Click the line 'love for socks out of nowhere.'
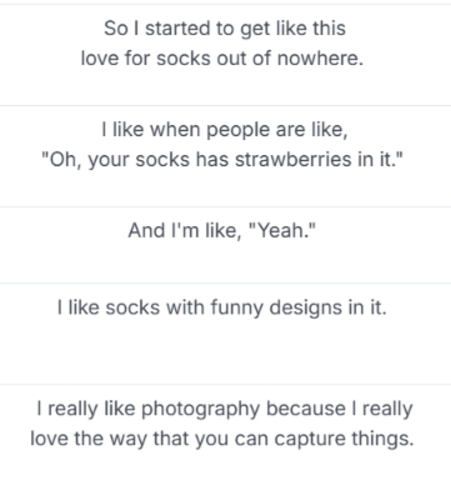451x478 pixels. click(x=222, y=59)
